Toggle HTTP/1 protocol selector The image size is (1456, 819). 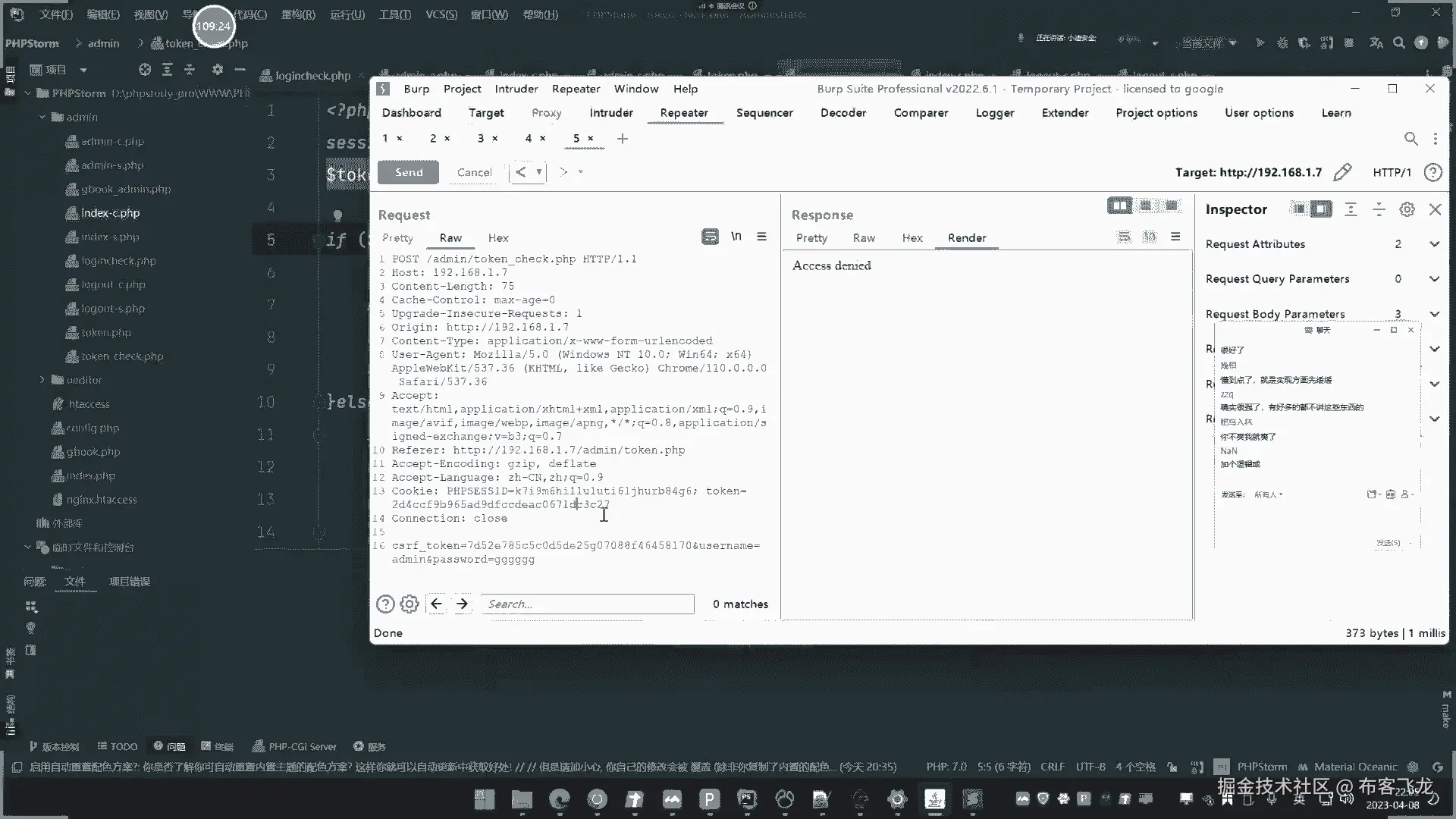click(x=1392, y=172)
